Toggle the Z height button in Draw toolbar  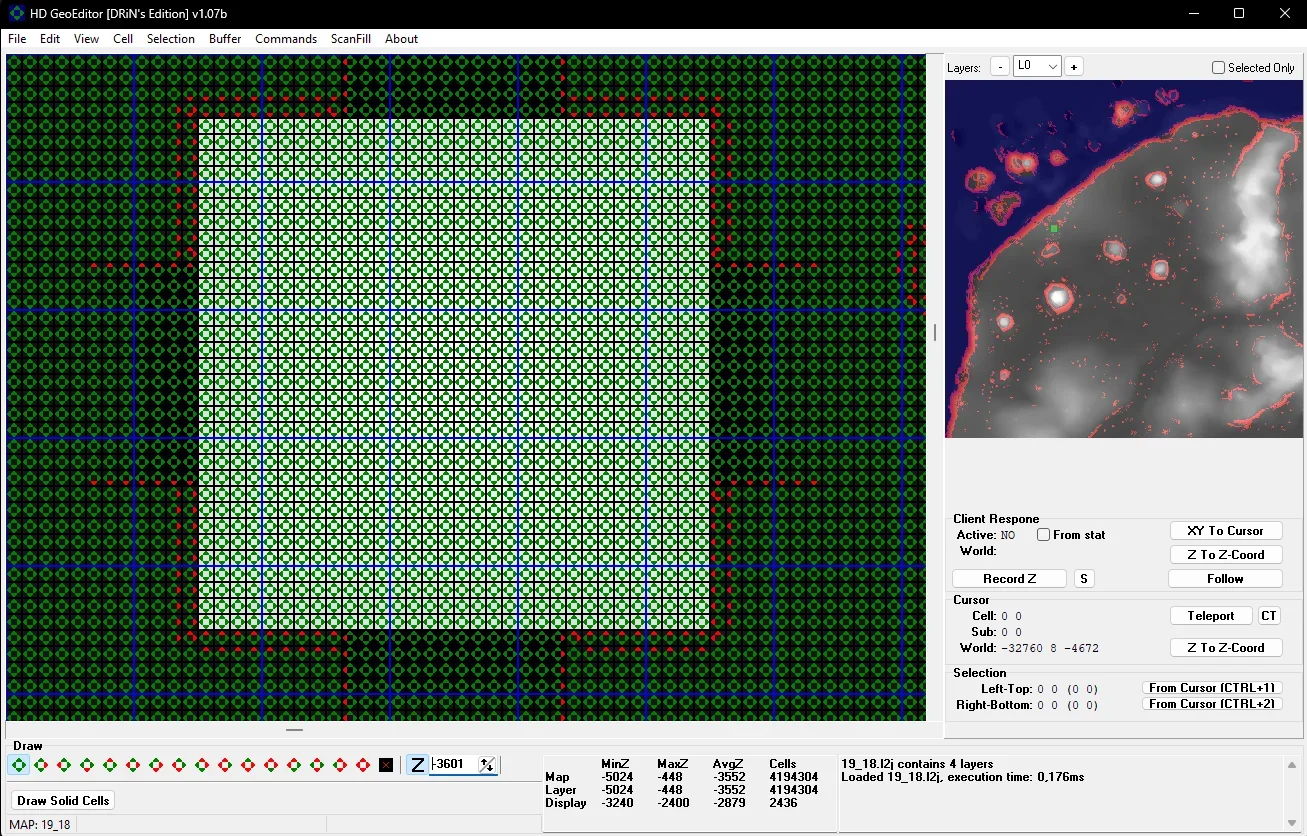[417, 765]
